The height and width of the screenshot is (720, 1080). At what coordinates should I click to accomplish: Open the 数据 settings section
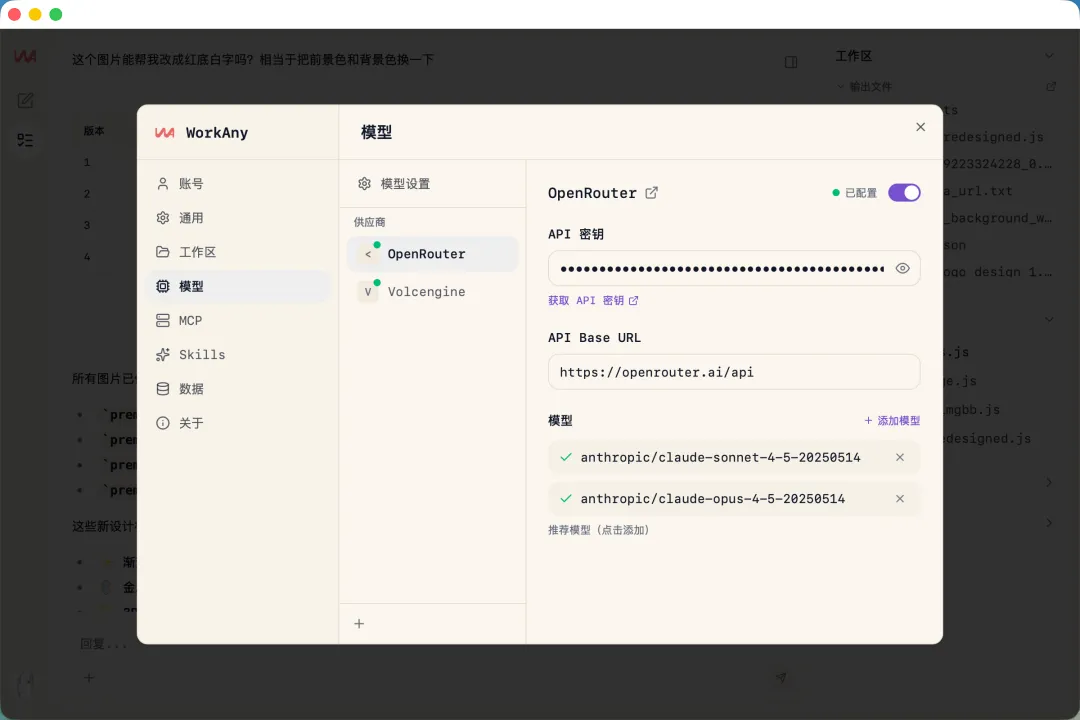tap(191, 389)
